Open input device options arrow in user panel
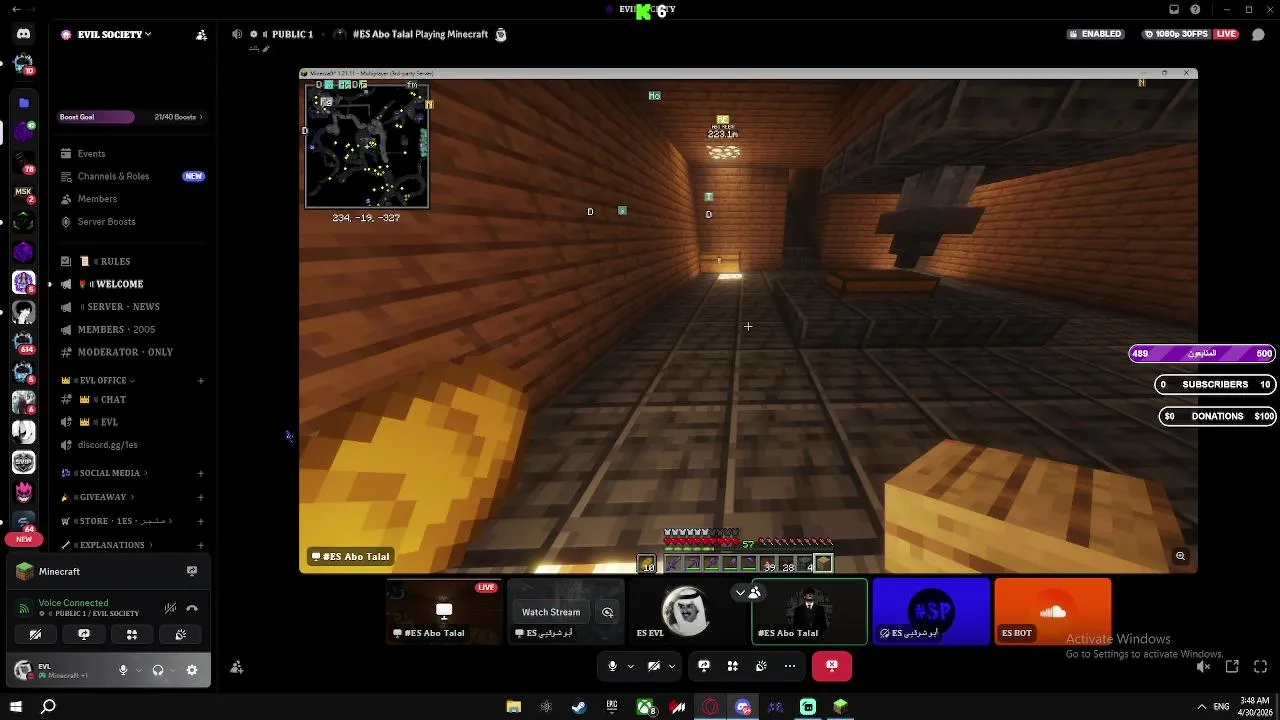Screen dimensions: 1280x720 pos(138,670)
